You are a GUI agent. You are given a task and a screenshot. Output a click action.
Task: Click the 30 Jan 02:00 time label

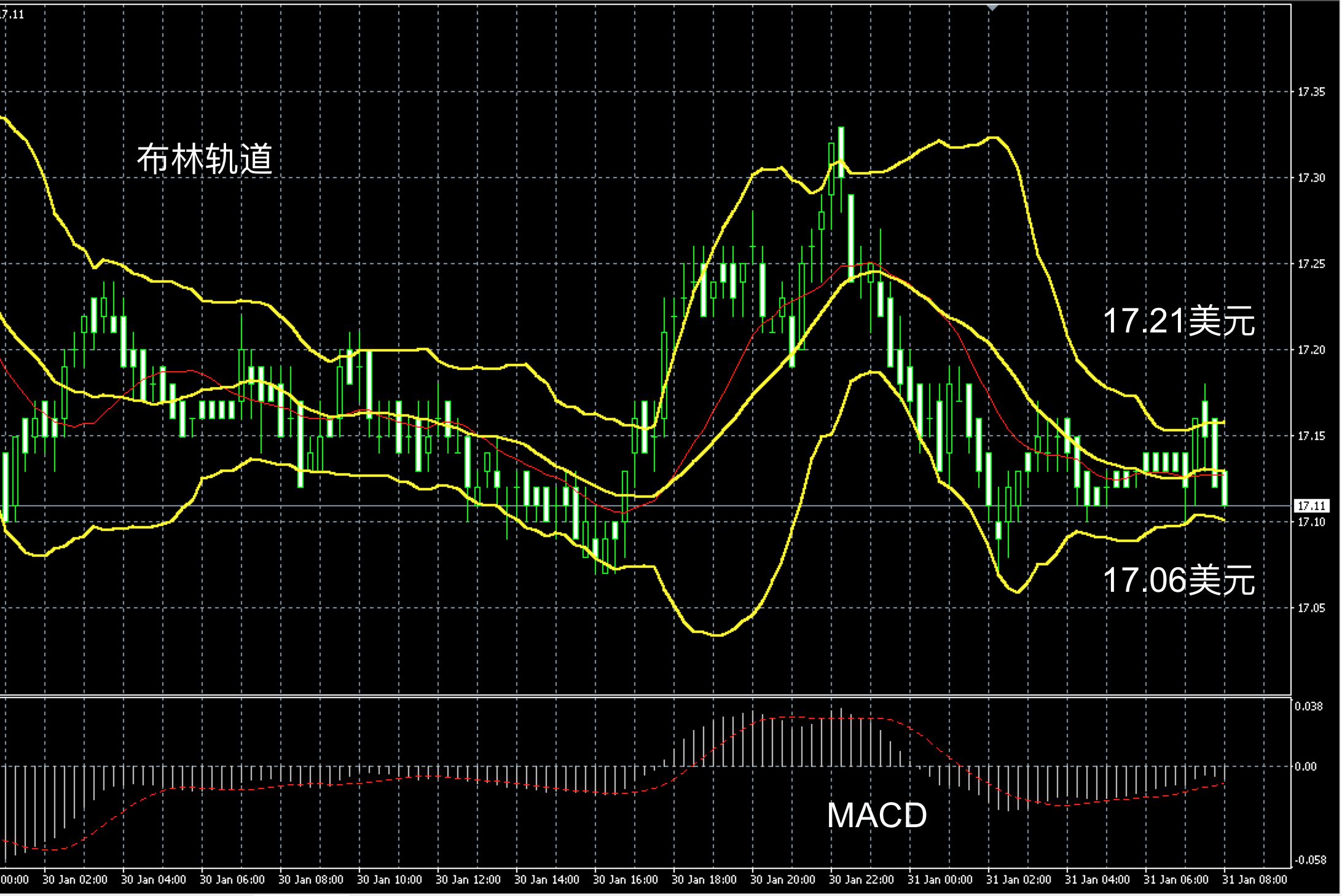(x=75, y=880)
